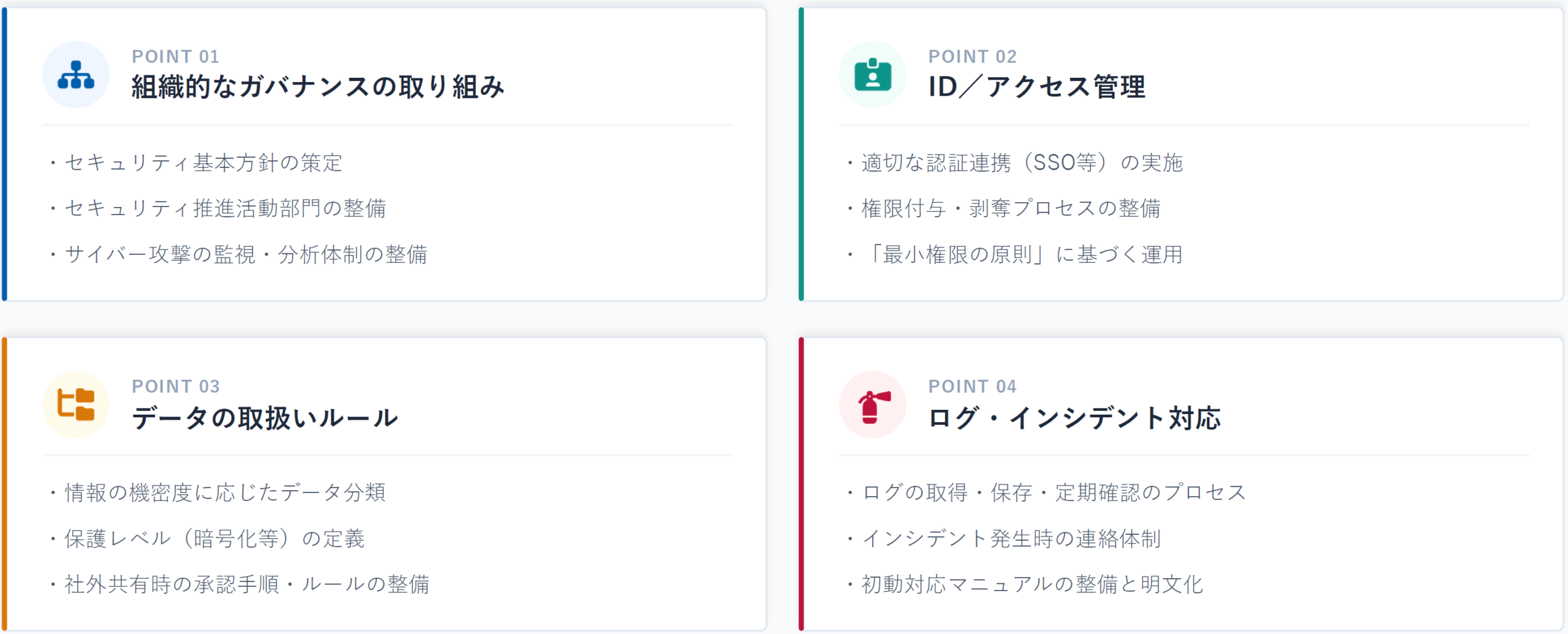1568x634 pixels.
Task: Click the red fire extinguisher icon
Action: coord(872,404)
